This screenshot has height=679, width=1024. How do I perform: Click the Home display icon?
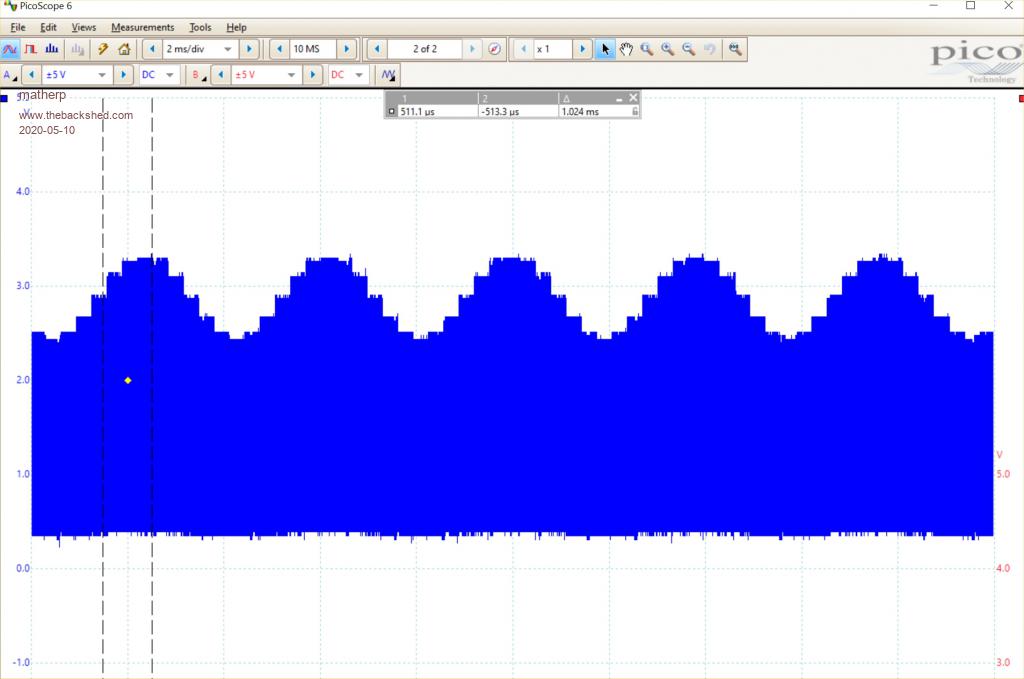tap(124, 49)
